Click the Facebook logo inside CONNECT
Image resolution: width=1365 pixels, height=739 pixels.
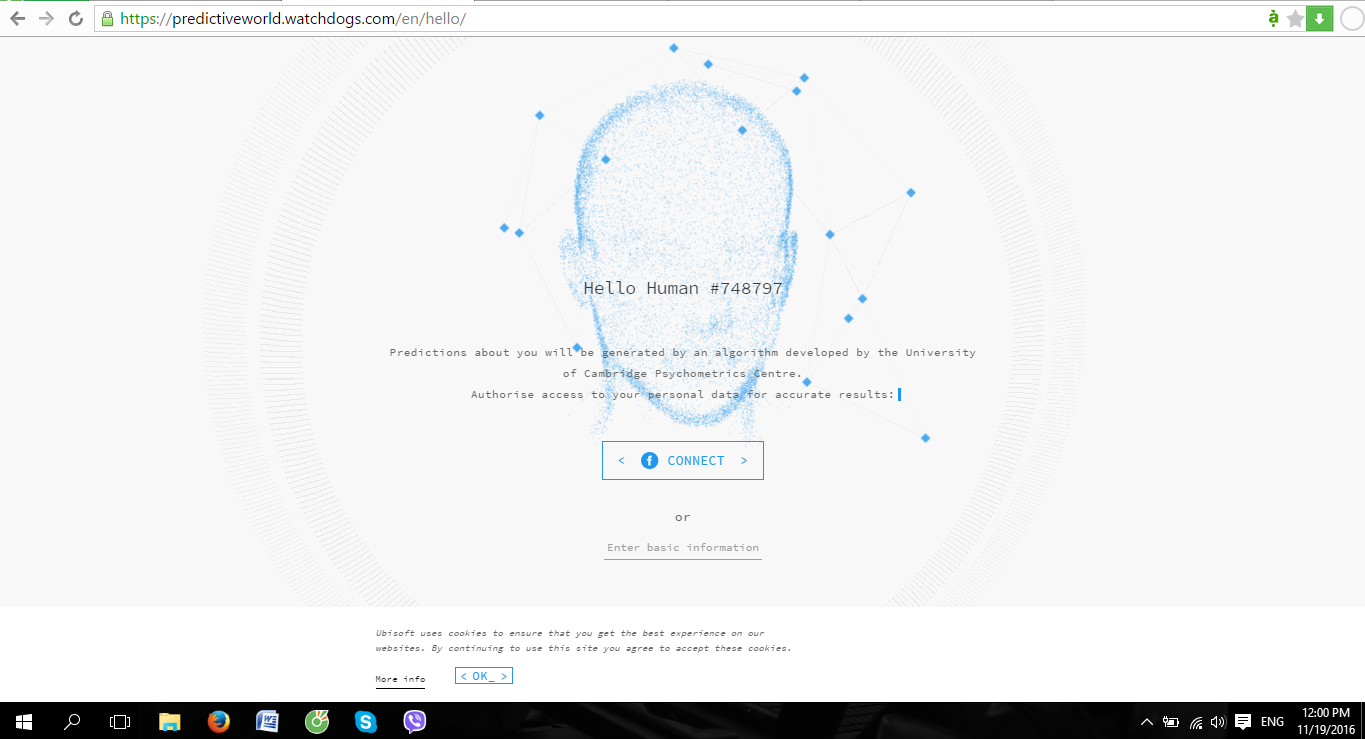pos(650,460)
